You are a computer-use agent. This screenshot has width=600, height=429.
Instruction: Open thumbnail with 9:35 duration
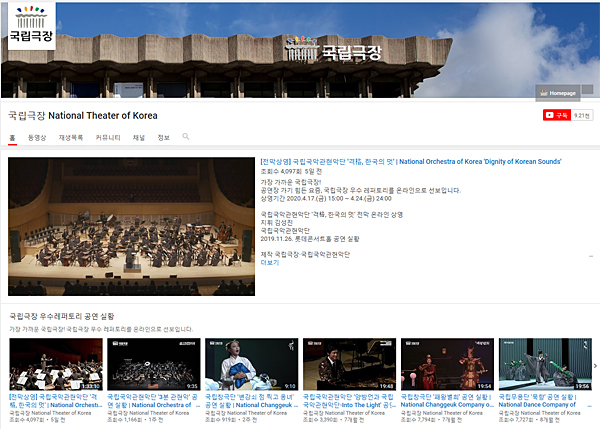154,364
